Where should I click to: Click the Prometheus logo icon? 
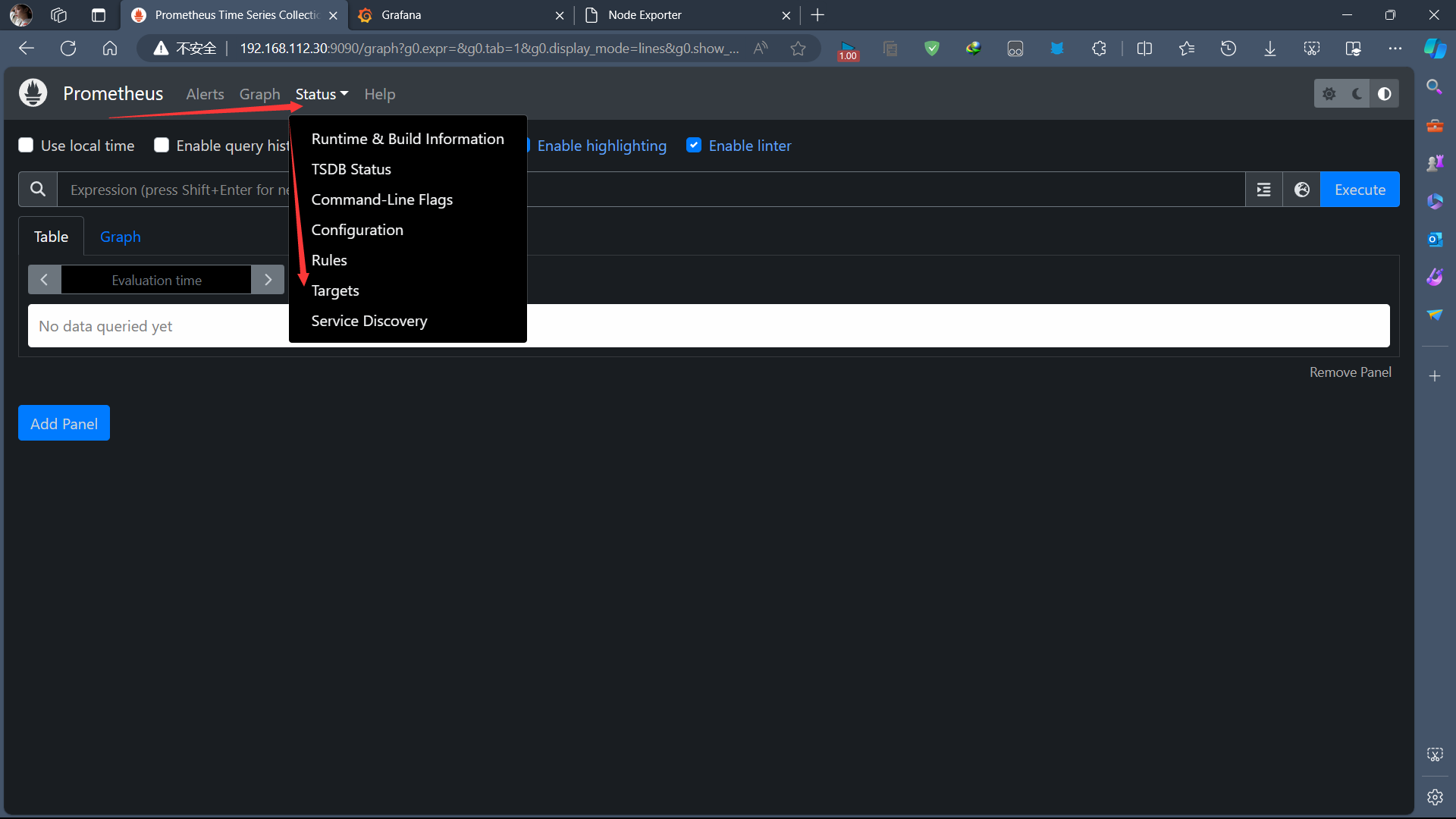click(x=32, y=93)
